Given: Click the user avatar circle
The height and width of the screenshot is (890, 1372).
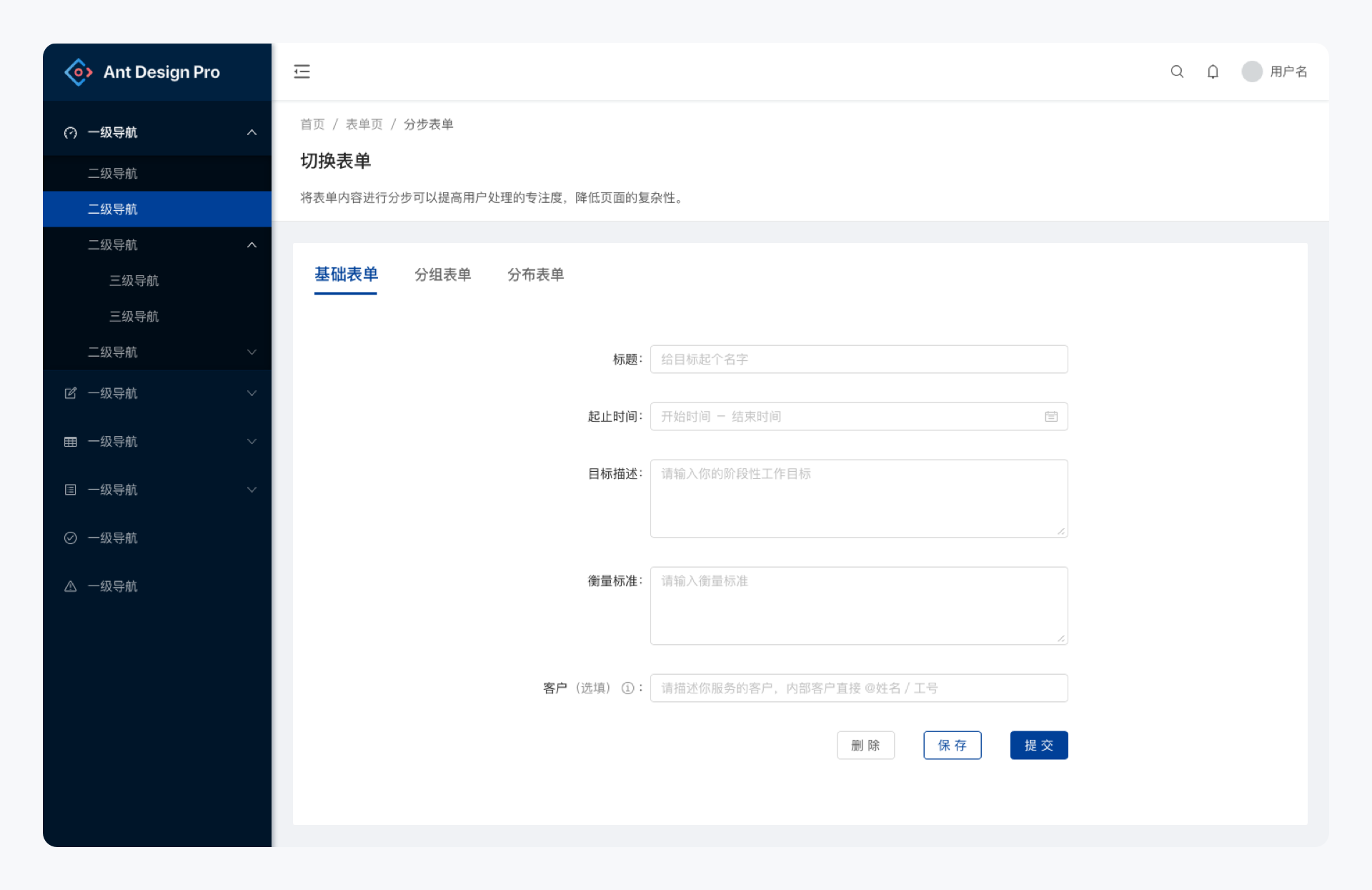Looking at the screenshot, I should click(1251, 71).
